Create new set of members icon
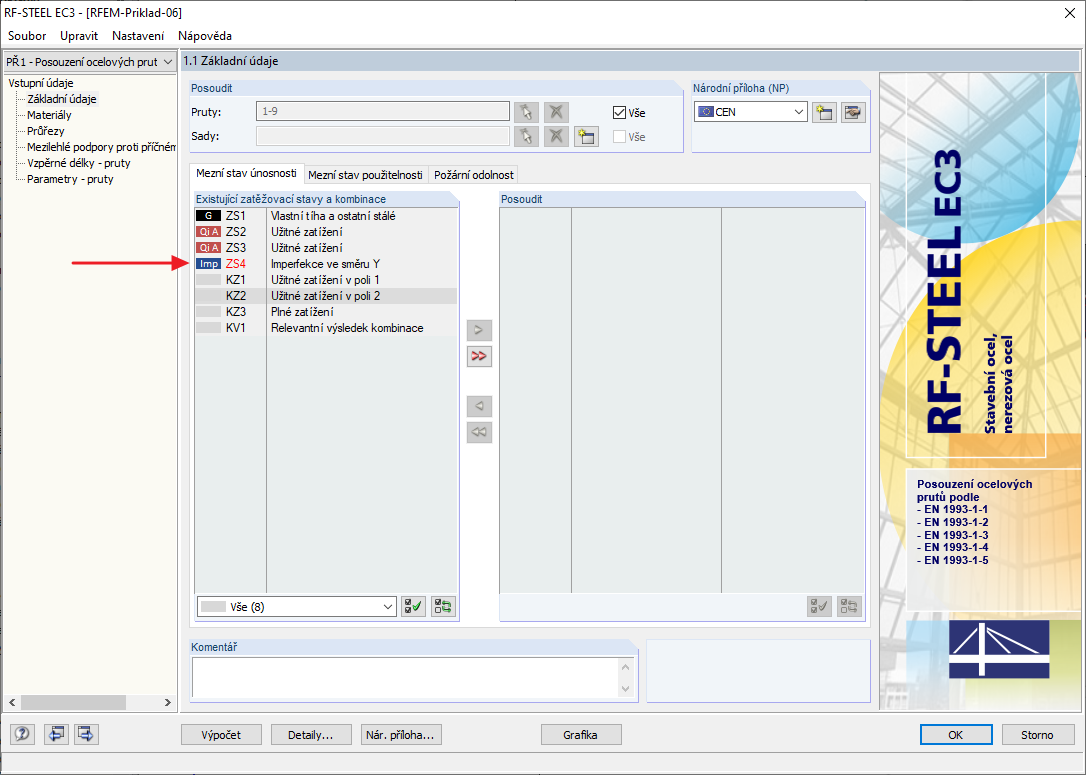The image size is (1086, 775). pos(586,136)
